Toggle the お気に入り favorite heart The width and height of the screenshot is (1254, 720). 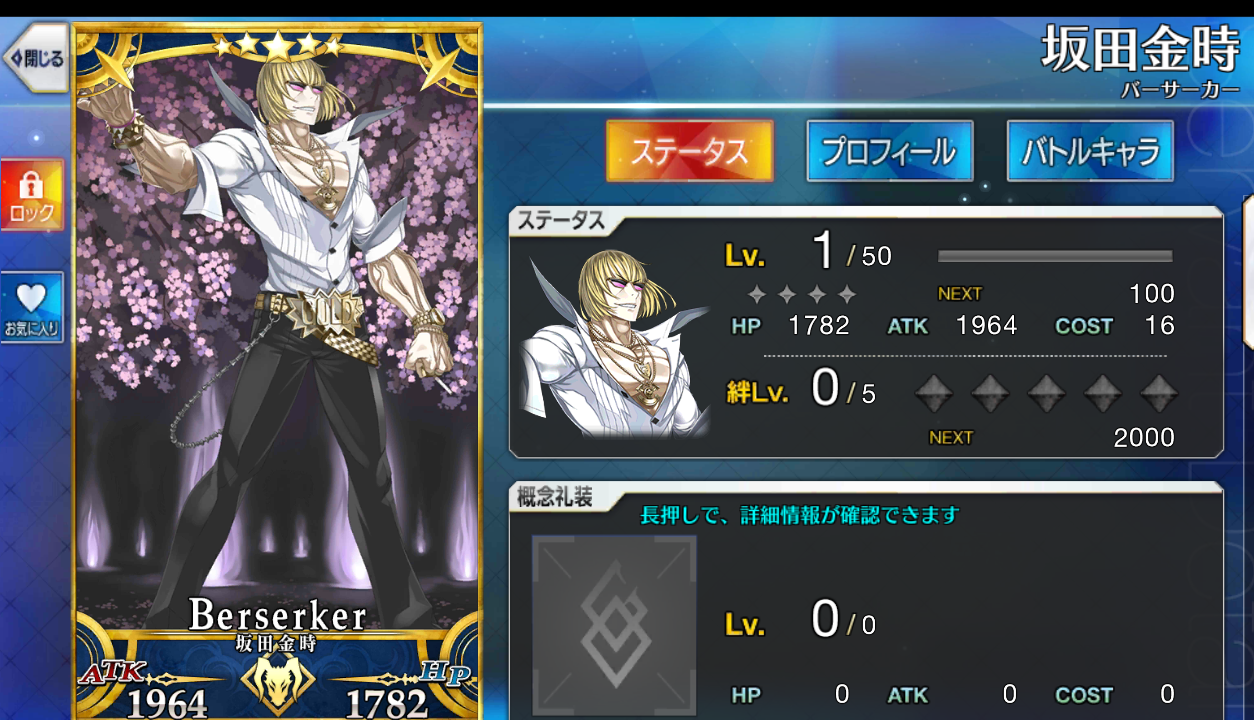32,307
